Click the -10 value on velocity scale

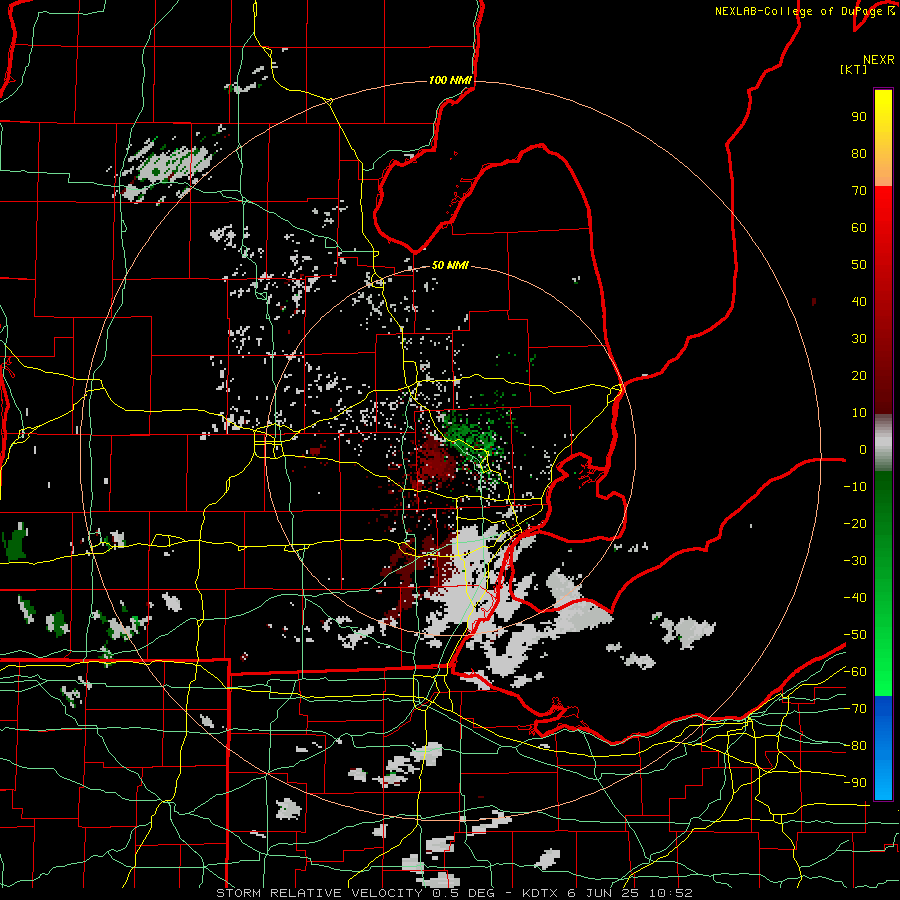[855, 487]
